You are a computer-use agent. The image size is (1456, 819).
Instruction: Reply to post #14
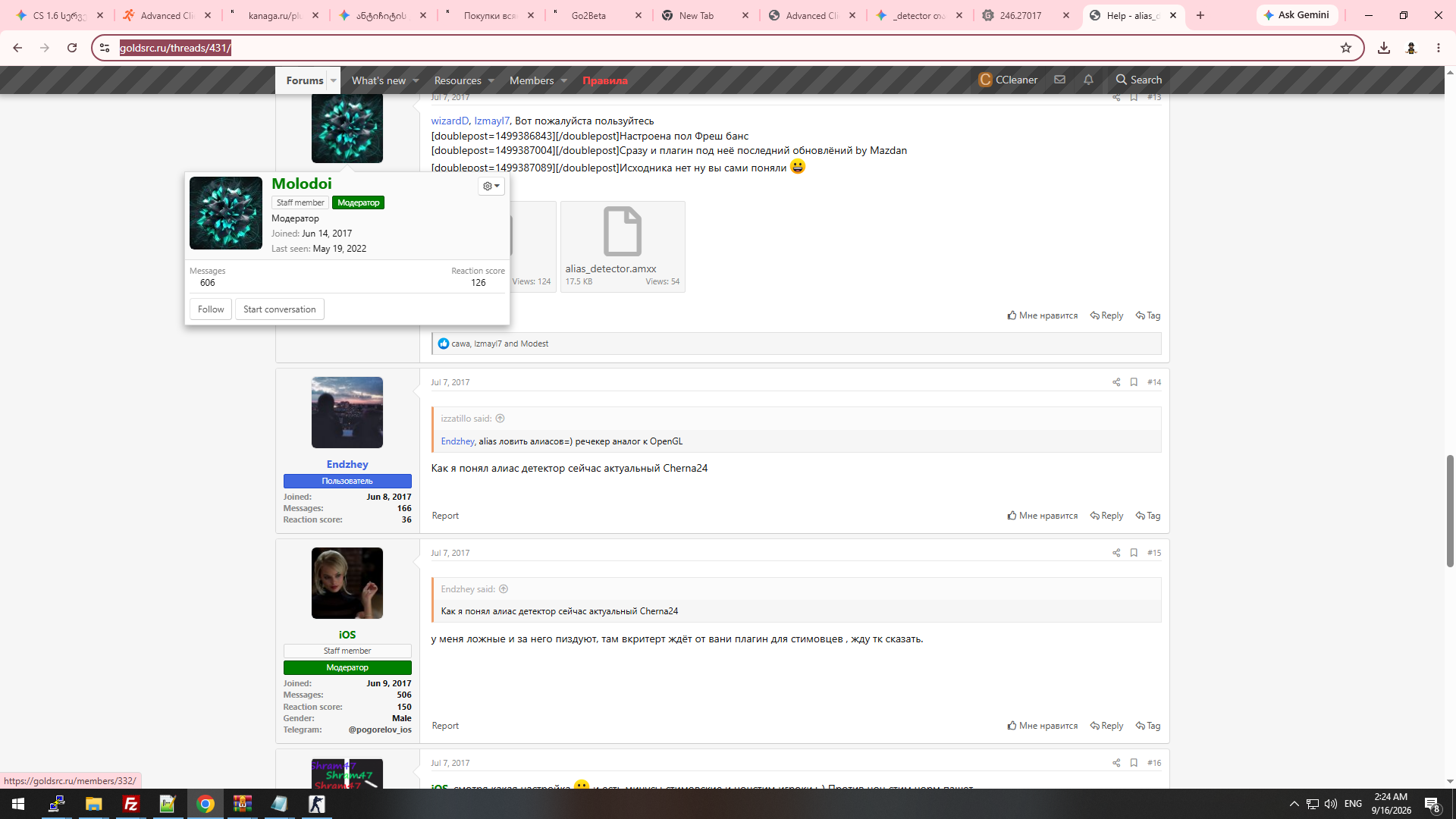coord(1106,516)
